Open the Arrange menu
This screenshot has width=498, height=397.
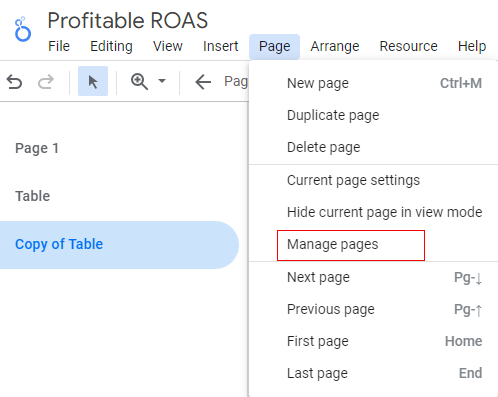tap(335, 46)
